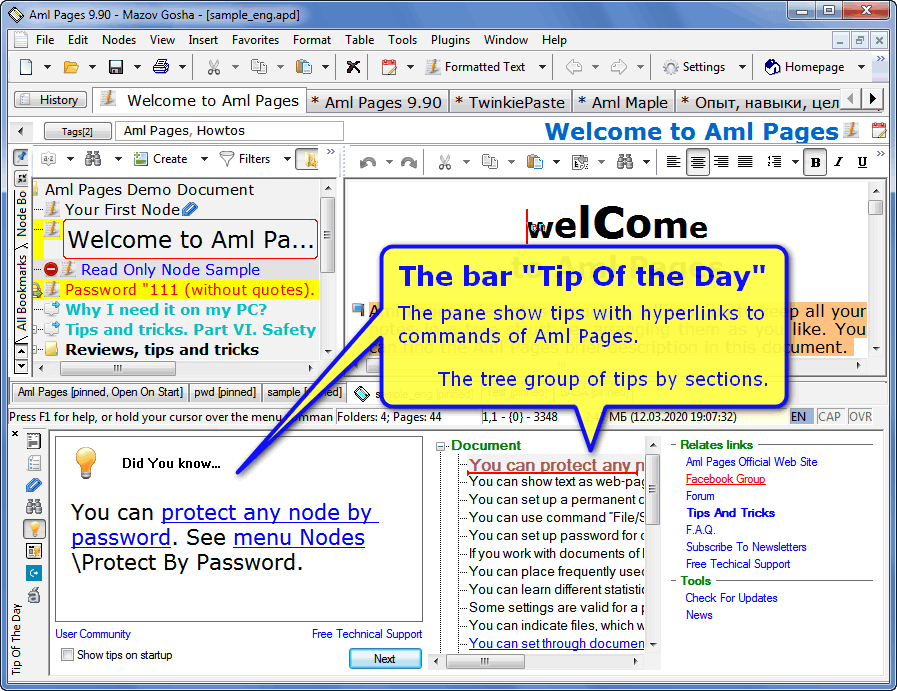
Task: Toggle the Tip Of The Day lightbulb panel button
Action: click(34, 529)
